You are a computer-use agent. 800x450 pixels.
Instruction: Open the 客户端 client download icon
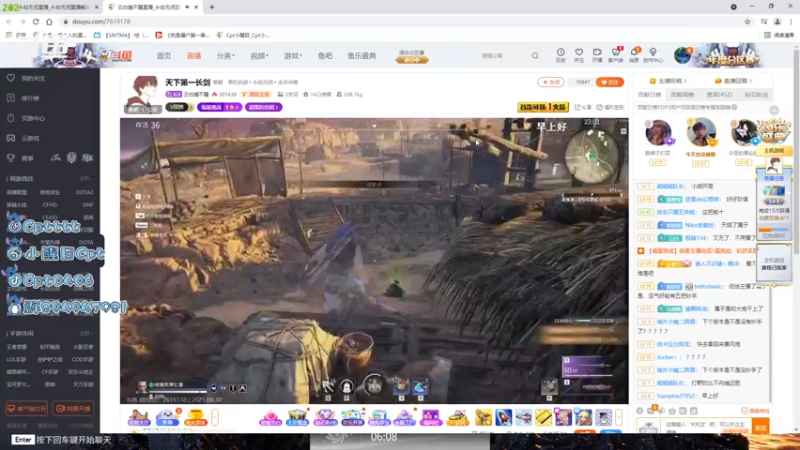click(616, 55)
